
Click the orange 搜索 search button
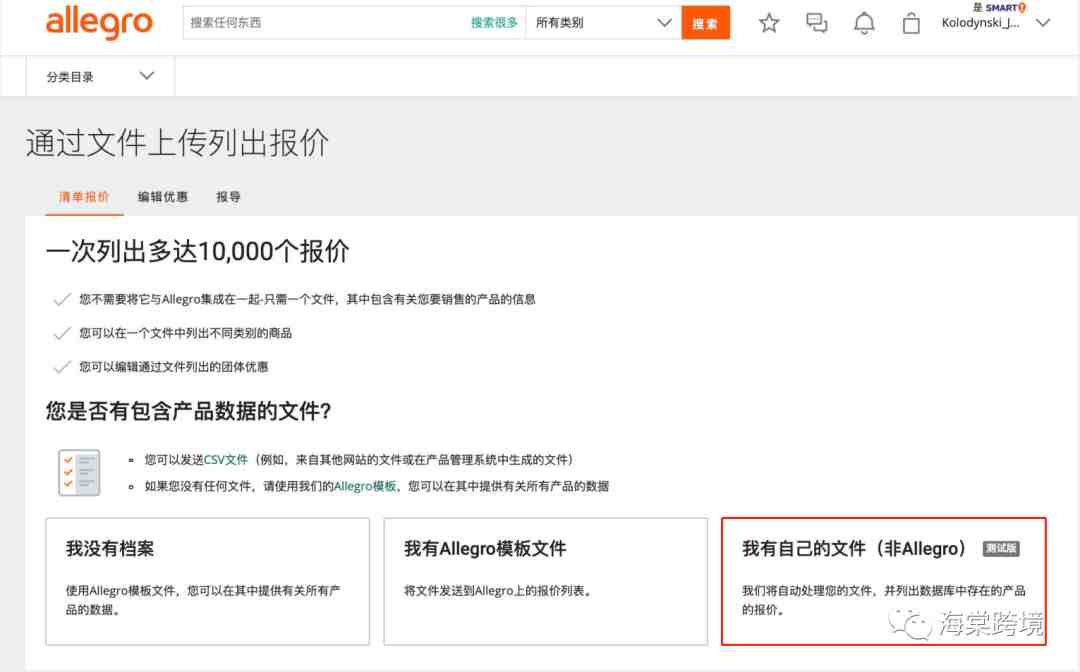(x=705, y=23)
